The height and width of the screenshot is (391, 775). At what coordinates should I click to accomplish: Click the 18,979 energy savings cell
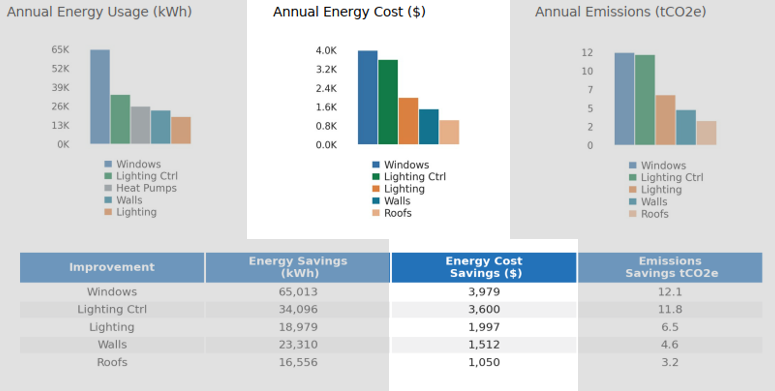pos(298,327)
